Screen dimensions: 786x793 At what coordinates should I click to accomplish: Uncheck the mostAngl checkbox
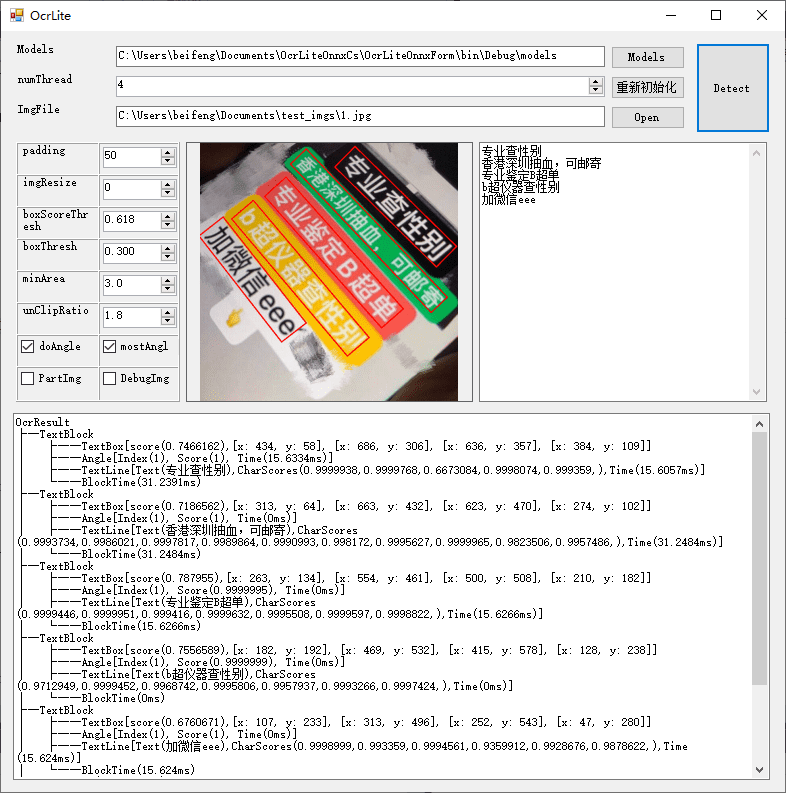(x=109, y=346)
